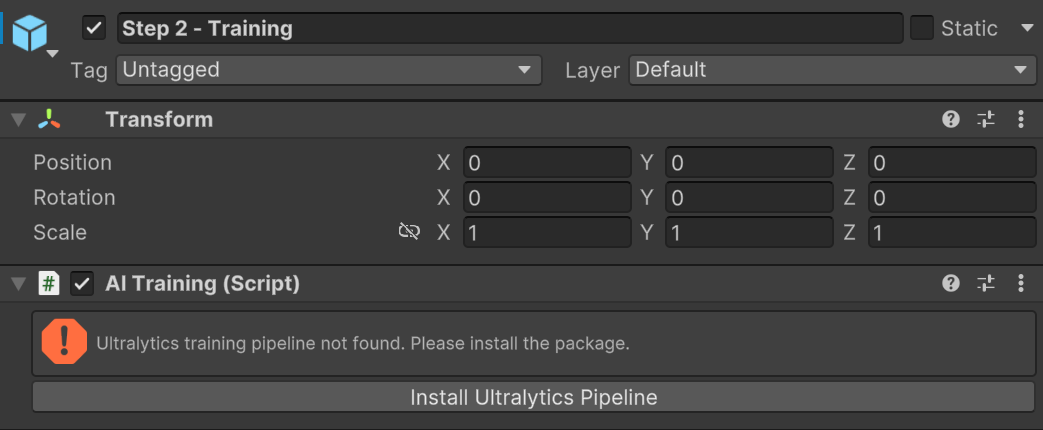Image resolution: width=1043 pixels, height=430 pixels.
Task: Collapse the AI Training script foldout
Action: pyautogui.click(x=17, y=284)
